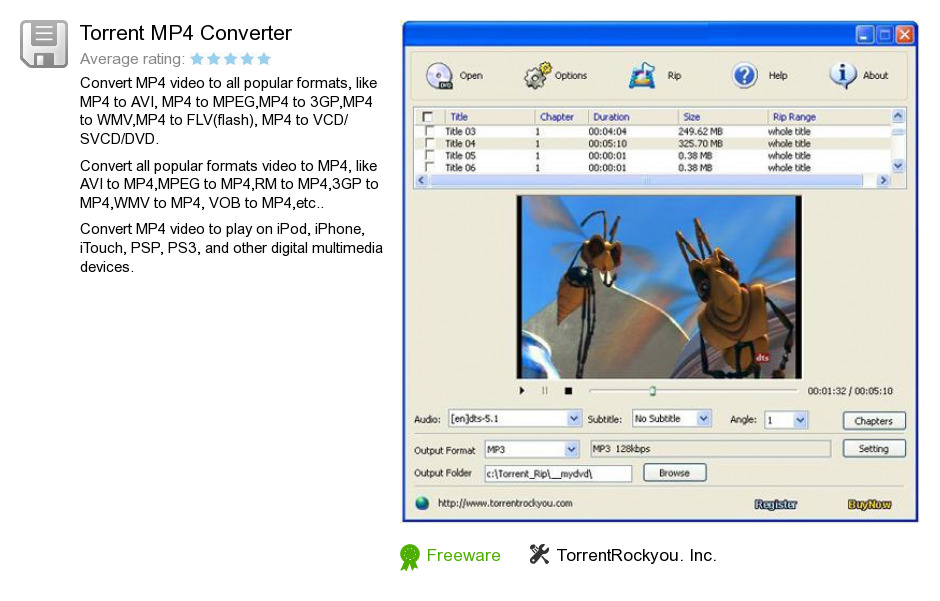
Task: Click the tools icon beside TorrentRockyou
Action: (539, 554)
